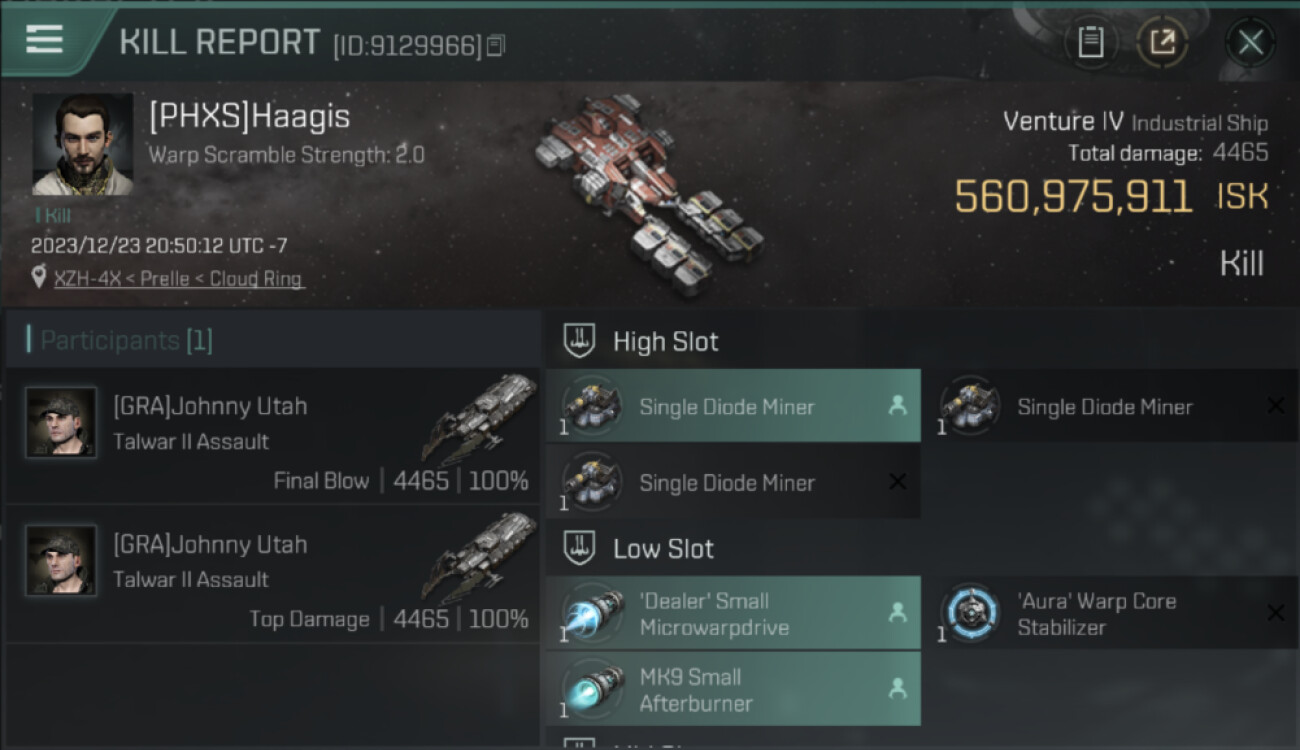The image size is (1300, 750).
Task: Click destroyed X on Warp Core Stabilizer
Action: click(1275, 613)
